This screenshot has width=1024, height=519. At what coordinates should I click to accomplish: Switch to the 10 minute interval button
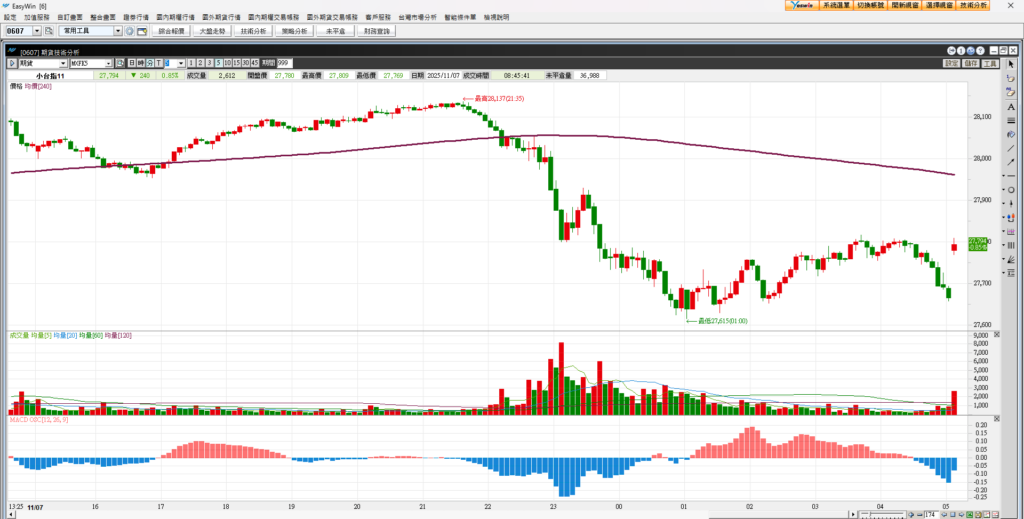(x=228, y=63)
